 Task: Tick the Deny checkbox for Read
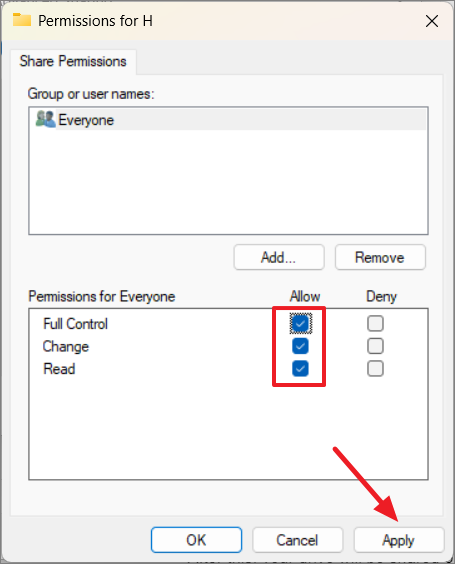[x=375, y=368]
